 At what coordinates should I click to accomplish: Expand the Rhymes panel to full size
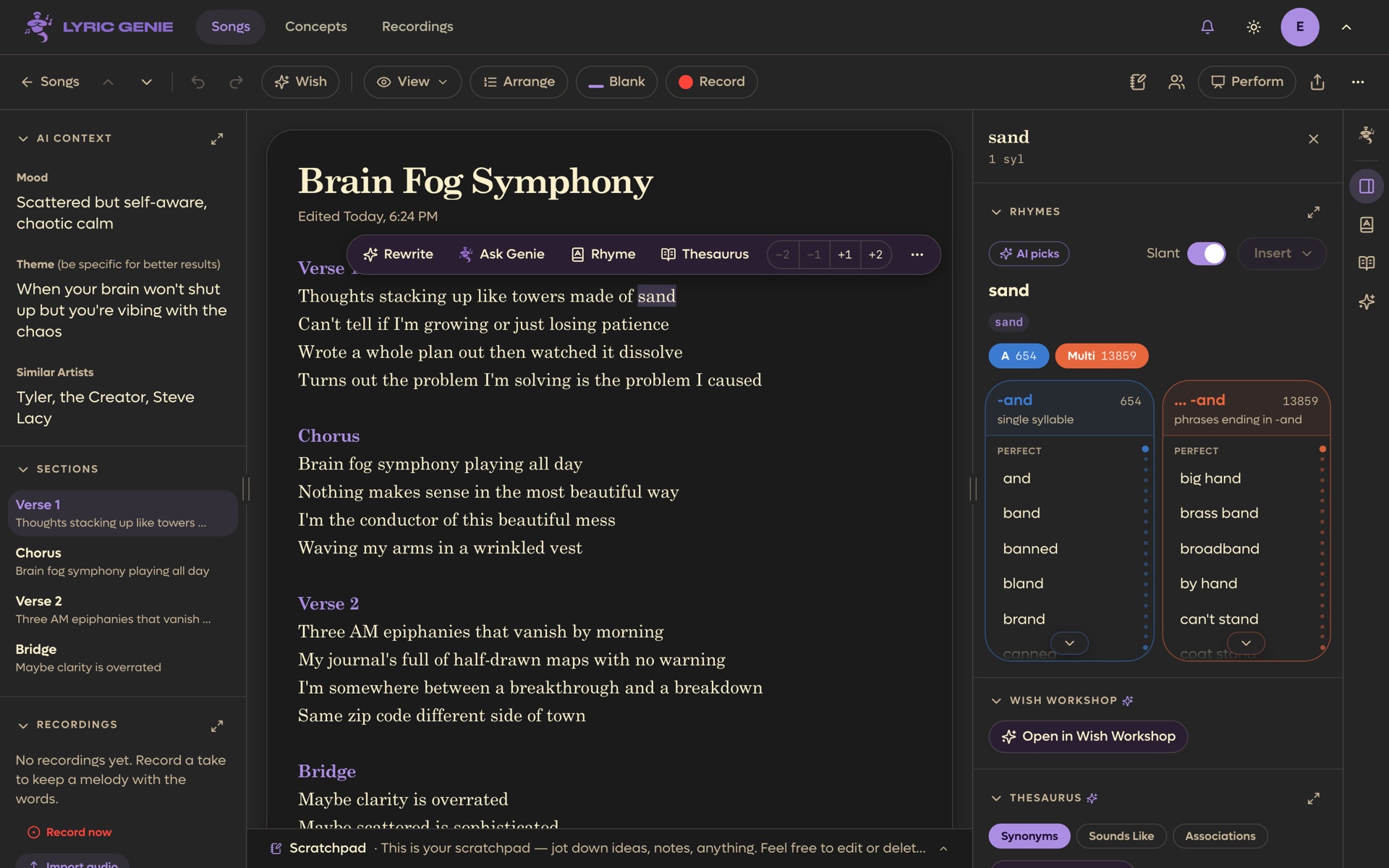click(x=1314, y=212)
